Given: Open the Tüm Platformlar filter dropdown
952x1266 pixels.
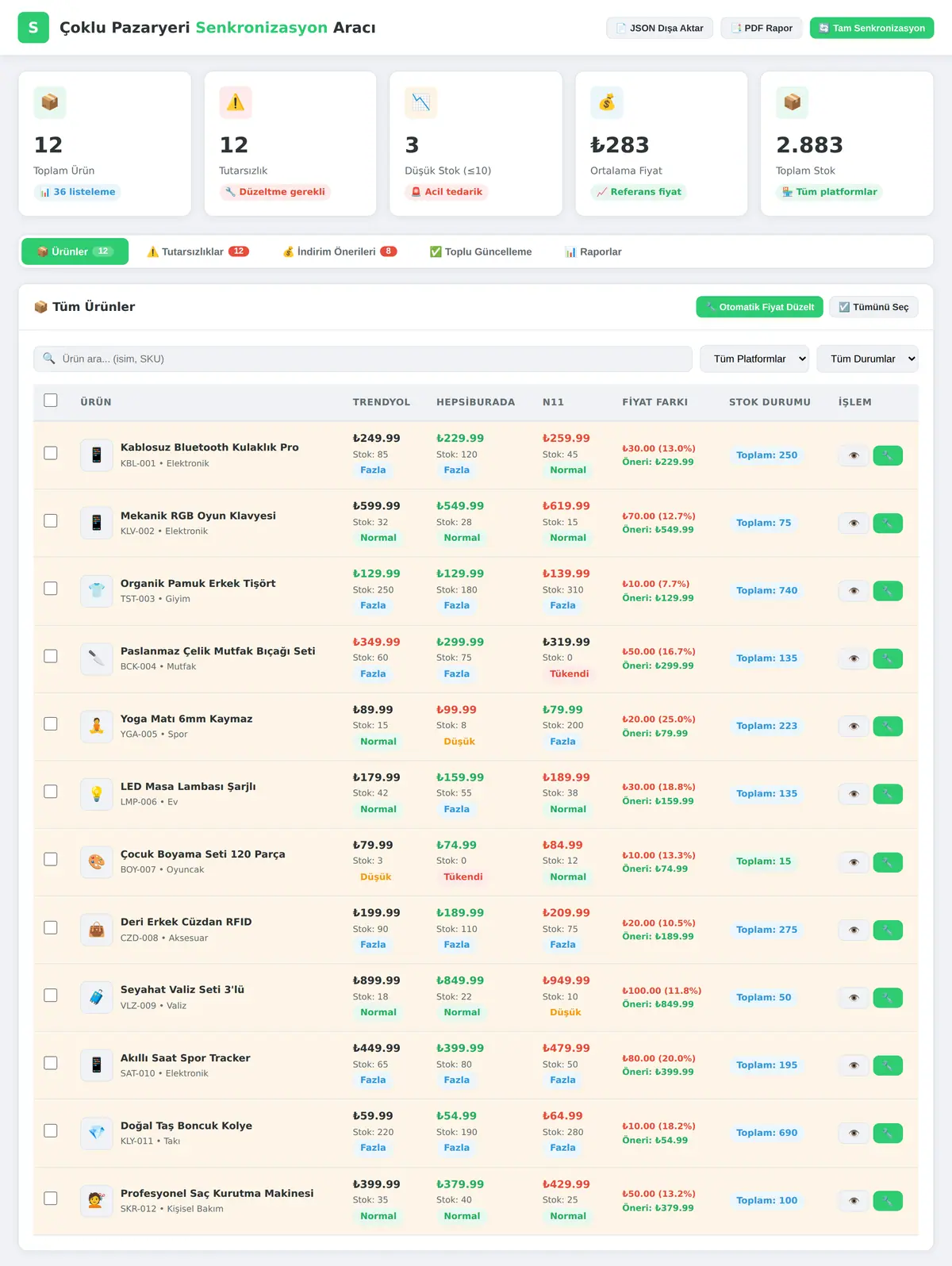Looking at the screenshot, I should (754, 359).
